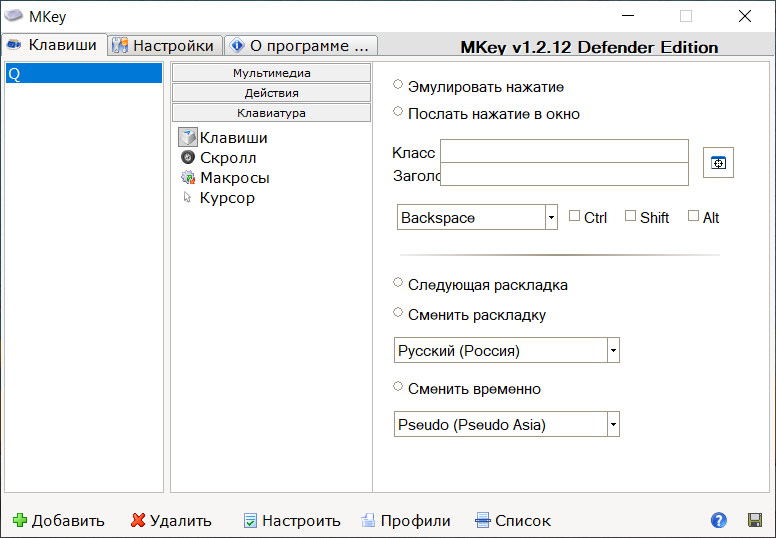Click the Добавить button

pos(58,520)
